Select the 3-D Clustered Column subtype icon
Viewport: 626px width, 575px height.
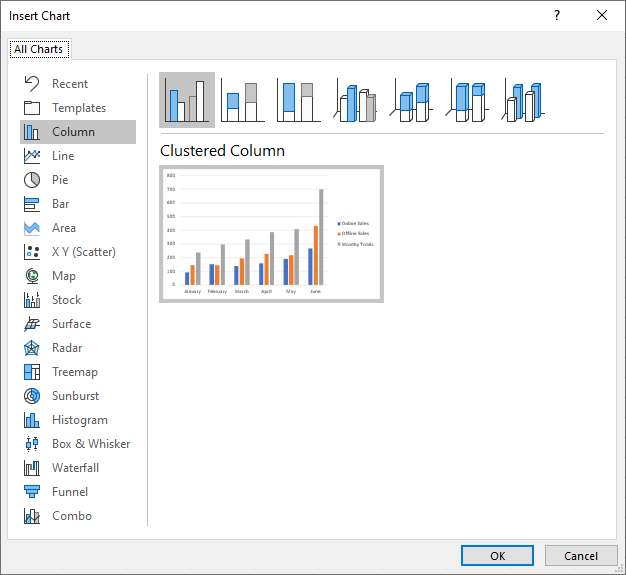pyautogui.click(x=356, y=100)
